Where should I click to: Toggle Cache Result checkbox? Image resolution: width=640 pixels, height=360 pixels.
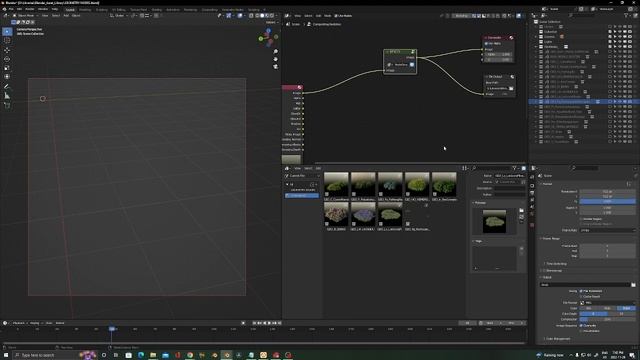point(581,296)
